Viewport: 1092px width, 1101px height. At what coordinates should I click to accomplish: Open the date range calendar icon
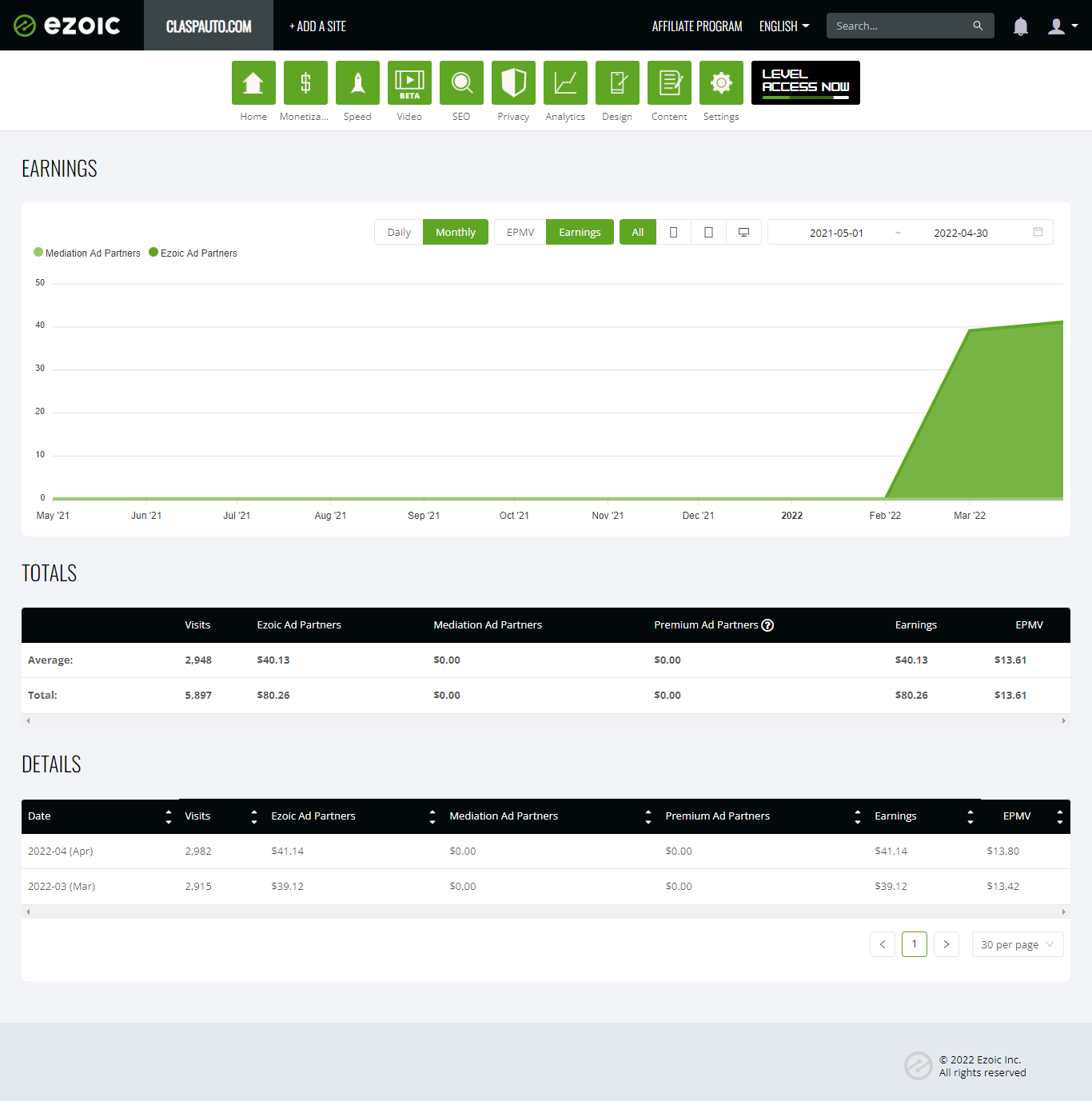coord(1038,232)
